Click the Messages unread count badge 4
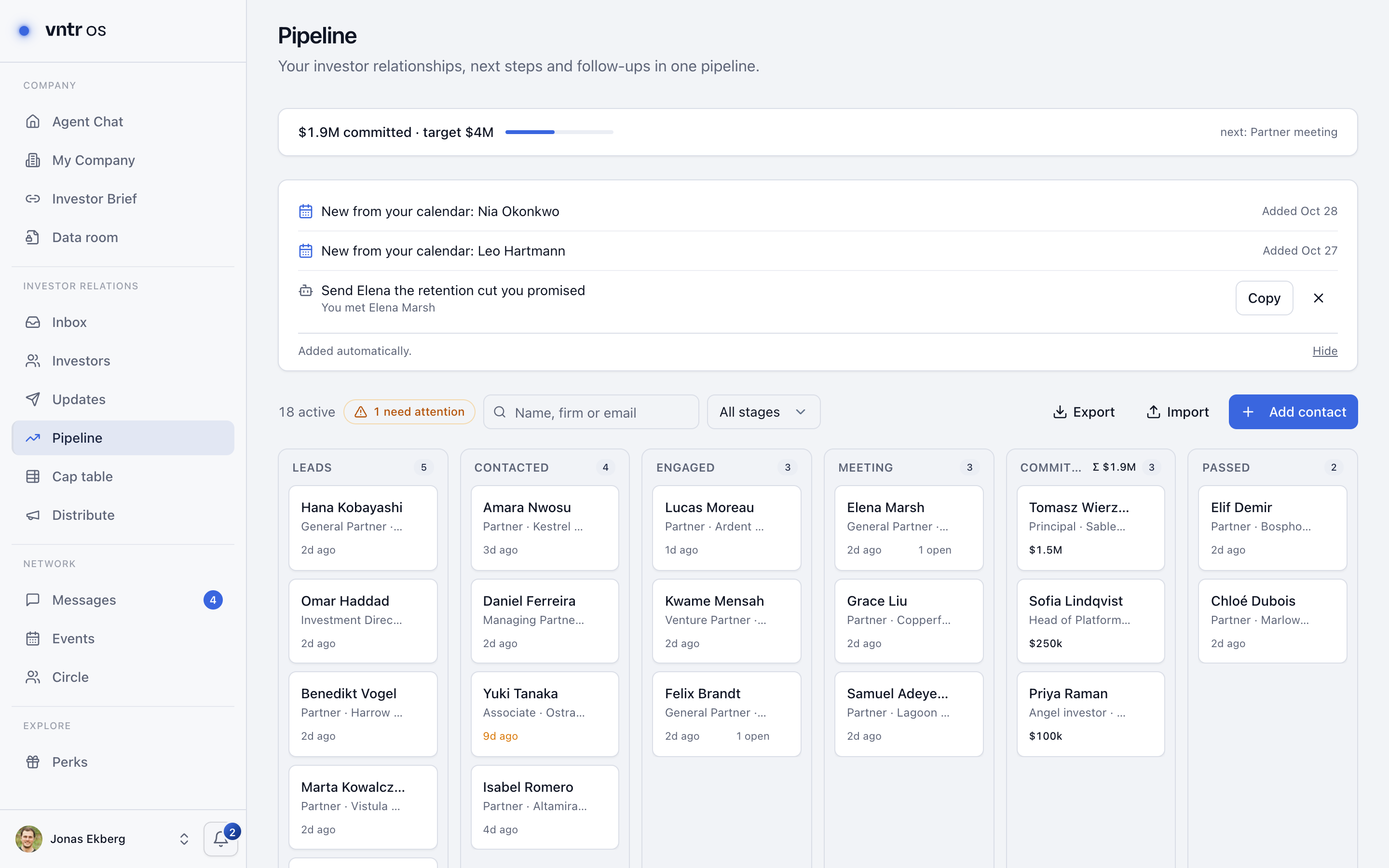 pos(213,600)
